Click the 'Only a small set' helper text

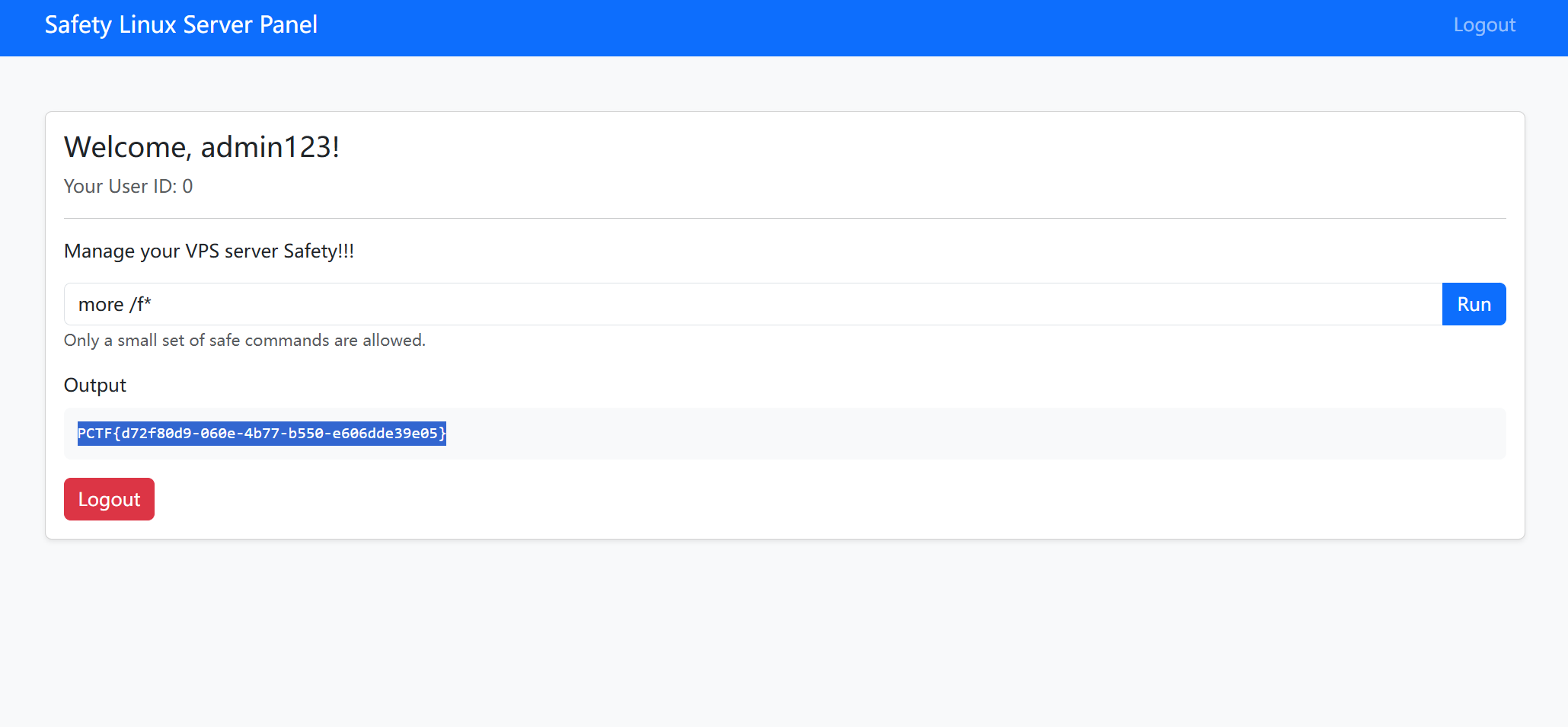244,341
